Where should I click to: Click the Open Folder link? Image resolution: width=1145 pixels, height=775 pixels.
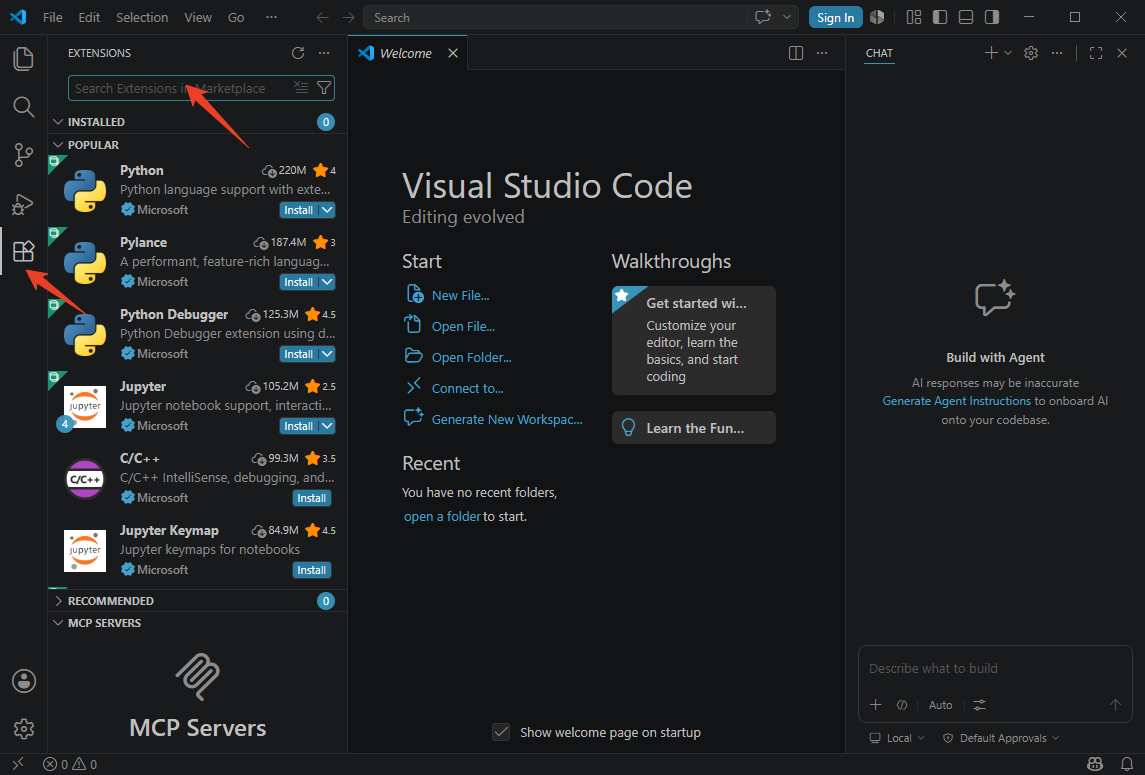pyautogui.click(x=472, y=357)
